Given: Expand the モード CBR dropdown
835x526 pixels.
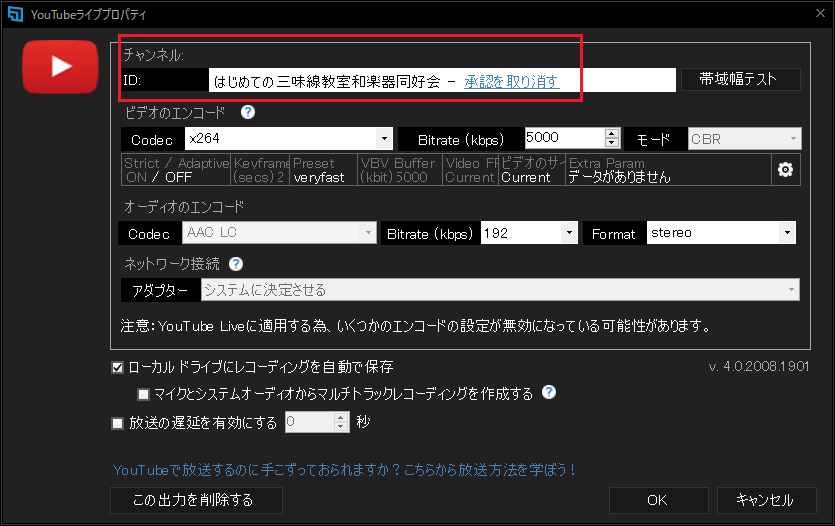Looking at the screenshot, I should [x=793, y=139].
